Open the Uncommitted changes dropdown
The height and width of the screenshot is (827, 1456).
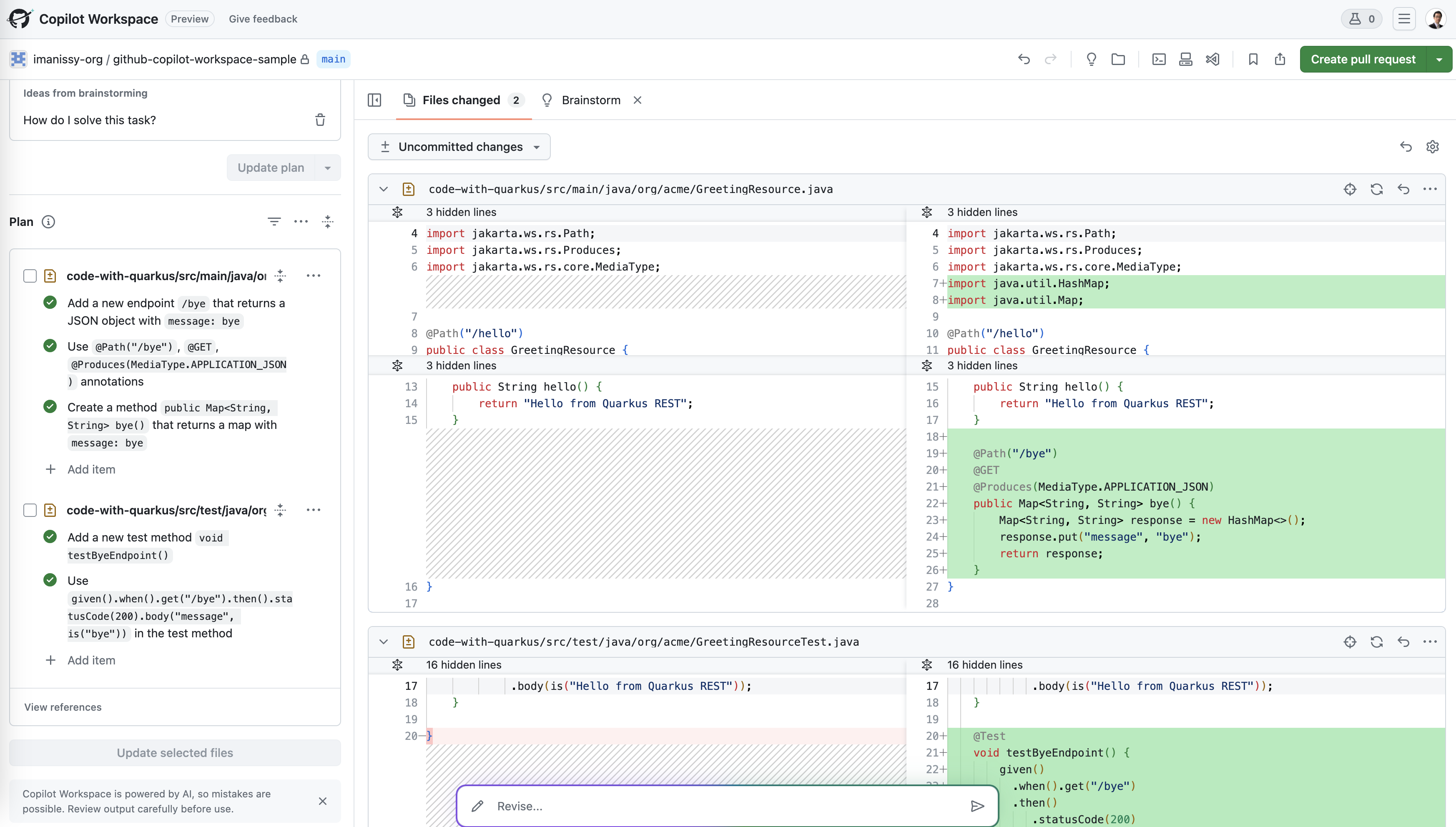pos(459,147)
